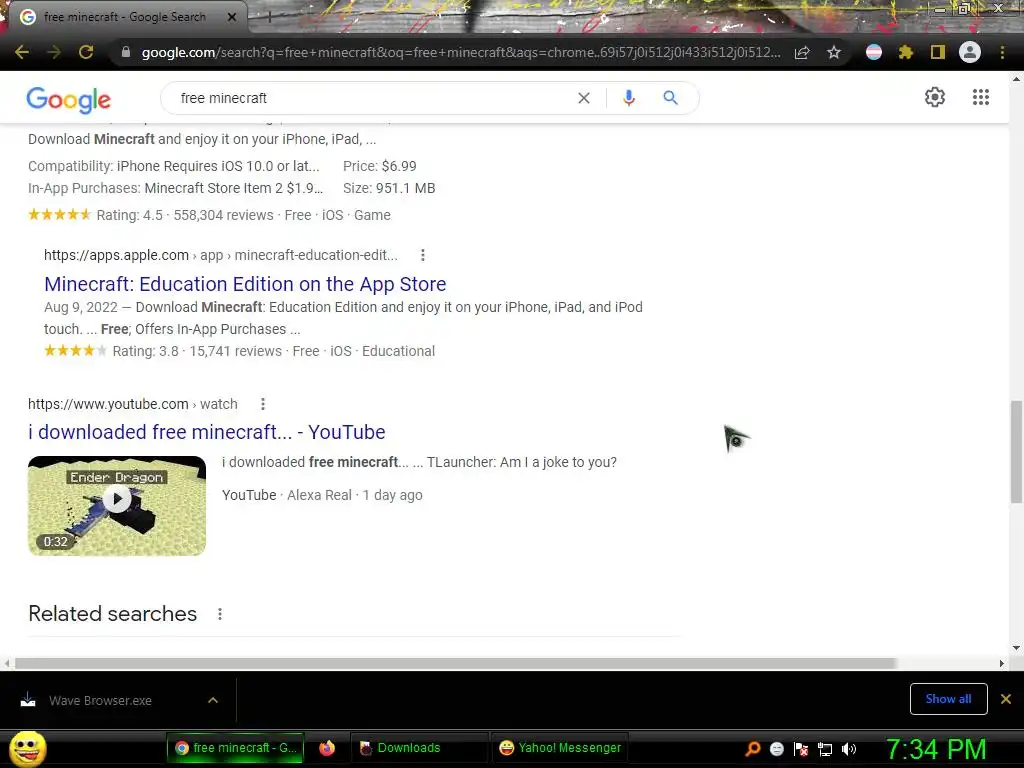This screenshot has height=768, width=1024.
Task: Click the browser forward arrow
Action: tap(54, 52)
